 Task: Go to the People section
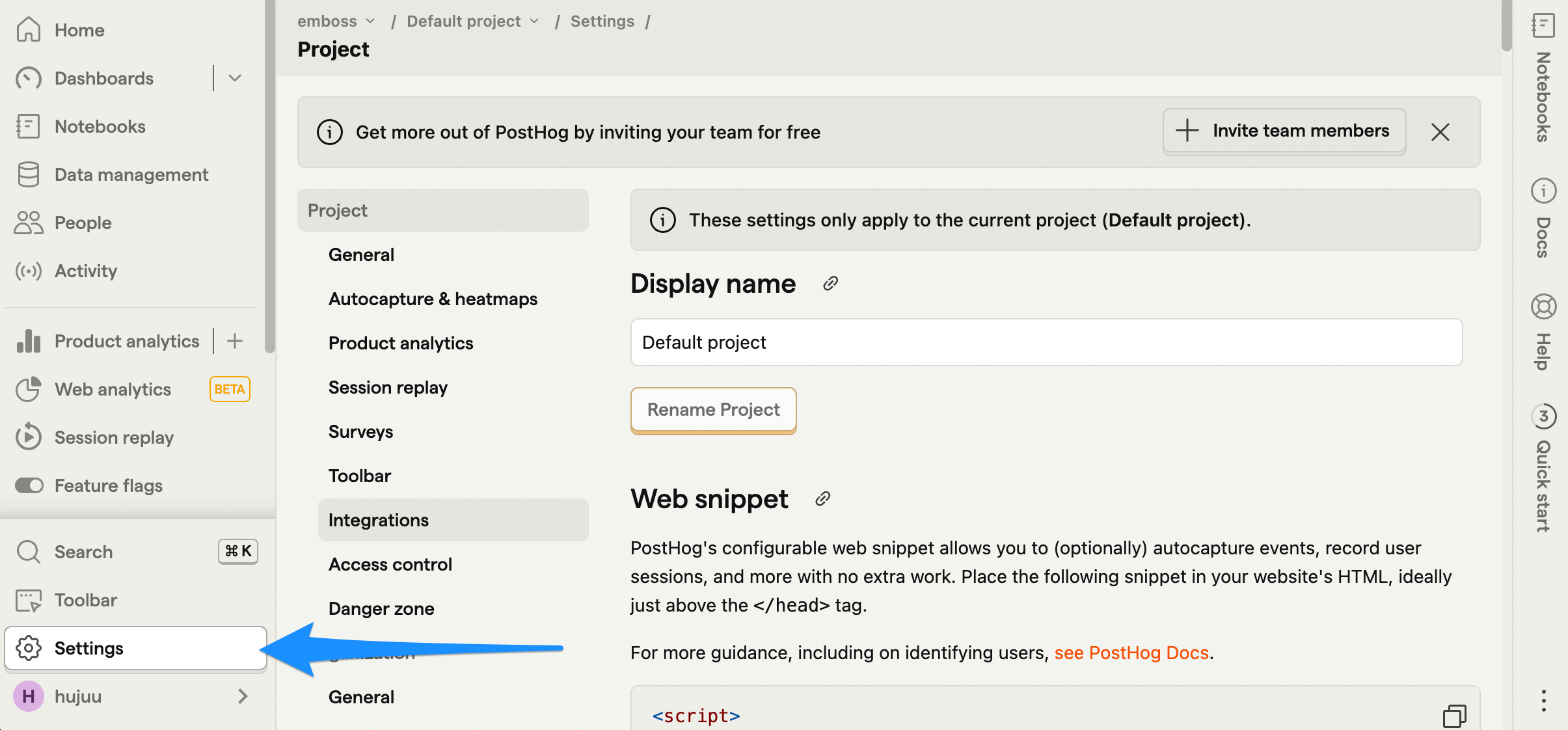click(82, 223)
